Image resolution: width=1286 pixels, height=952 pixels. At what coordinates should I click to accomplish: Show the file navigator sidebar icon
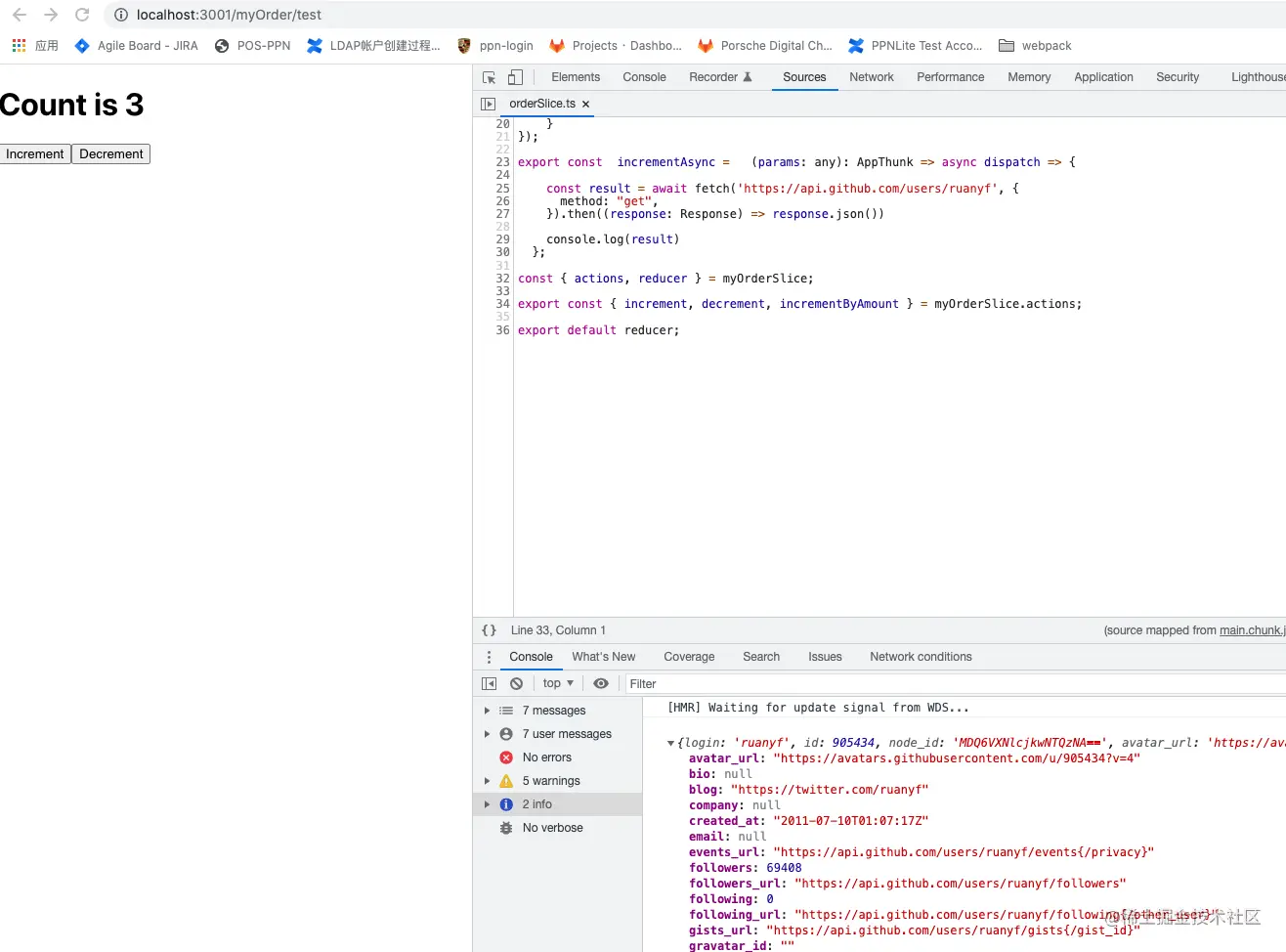point(489,104)
